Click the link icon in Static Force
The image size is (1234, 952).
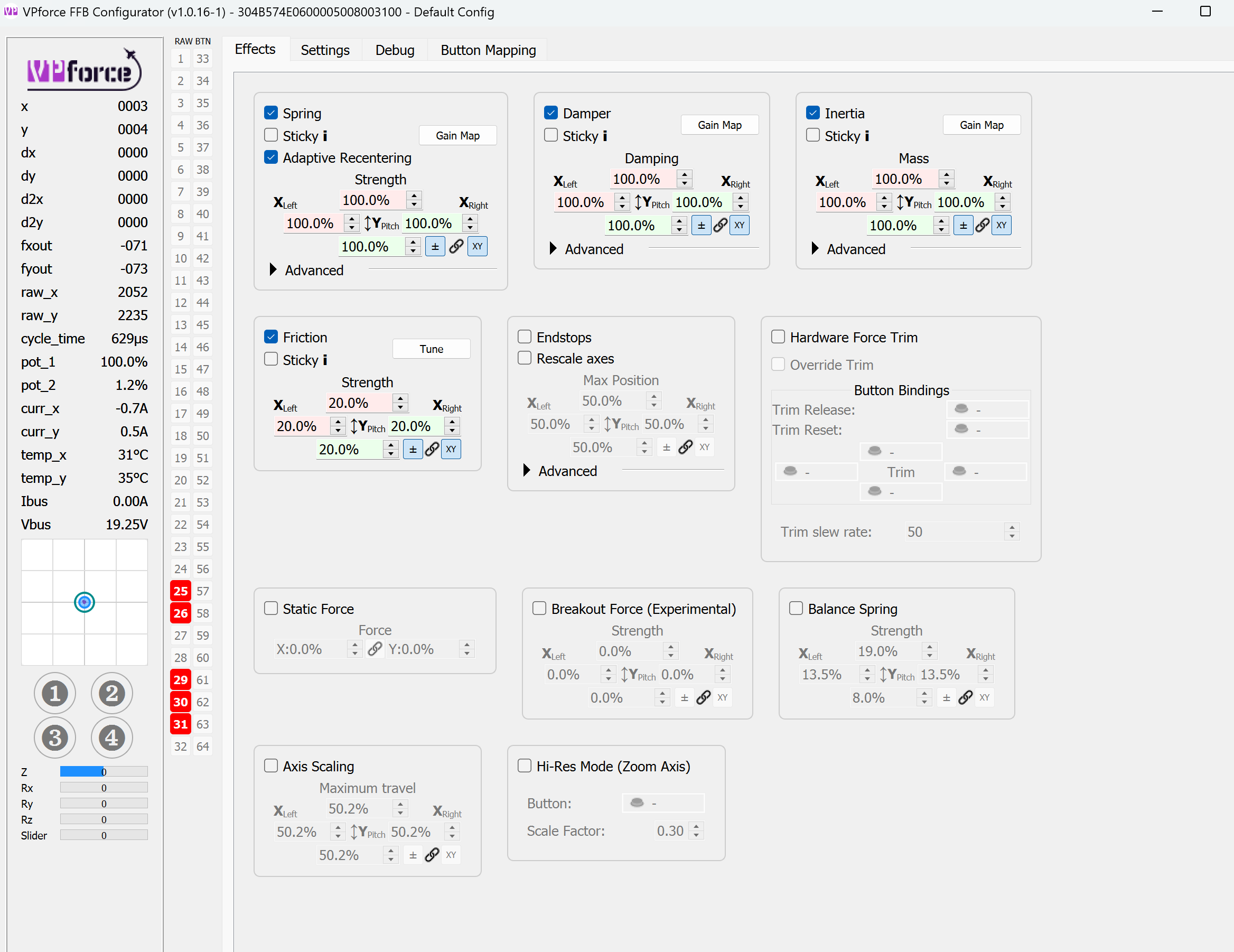[x=375, y=649]
